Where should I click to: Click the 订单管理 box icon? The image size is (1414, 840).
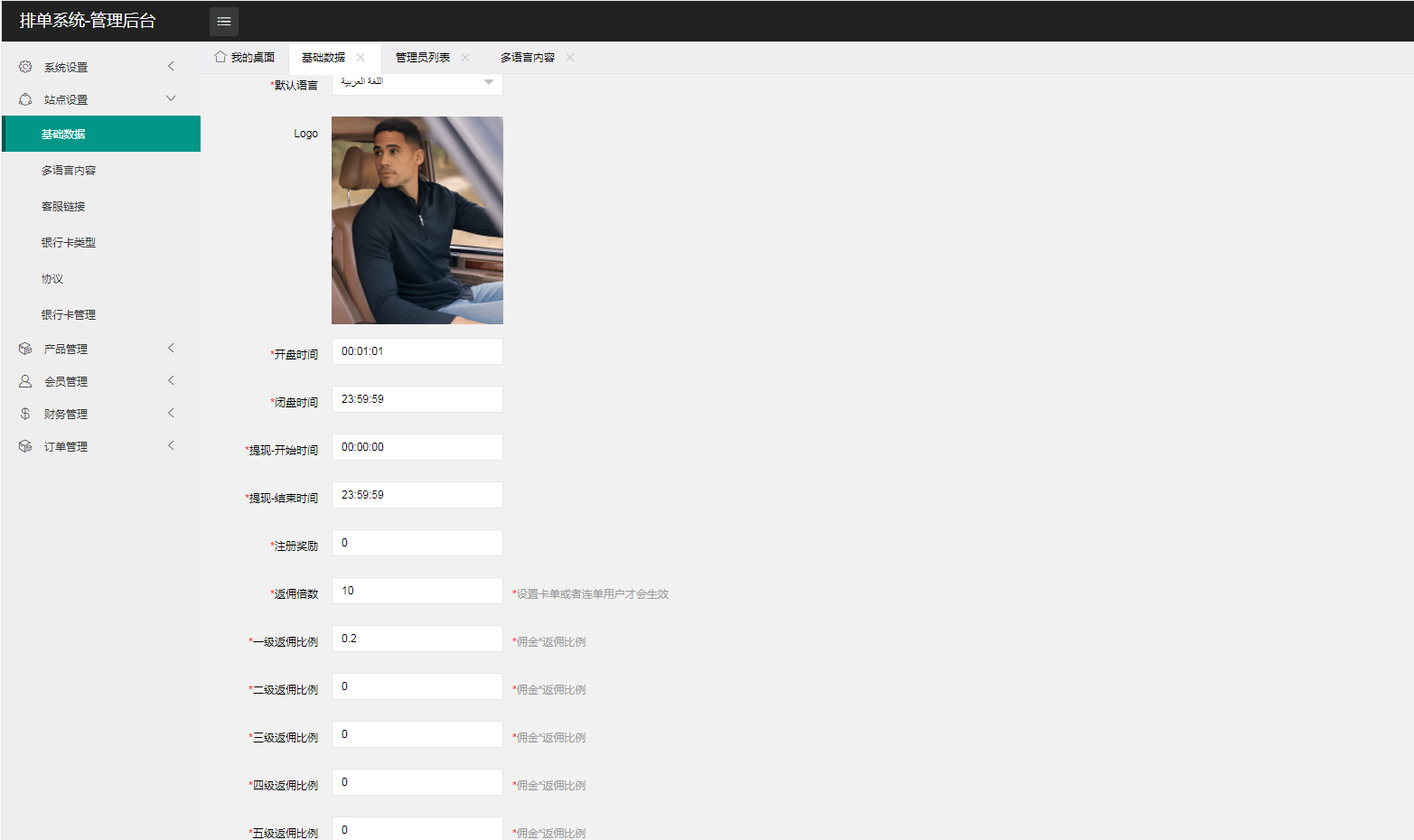click(x=25, y=446)
